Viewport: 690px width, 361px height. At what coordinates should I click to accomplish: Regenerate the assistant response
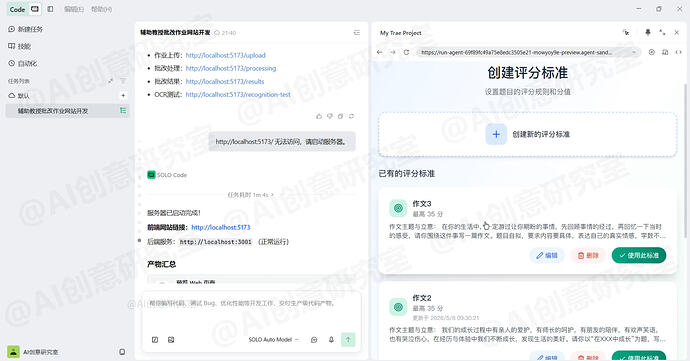[x=351, y=116]
